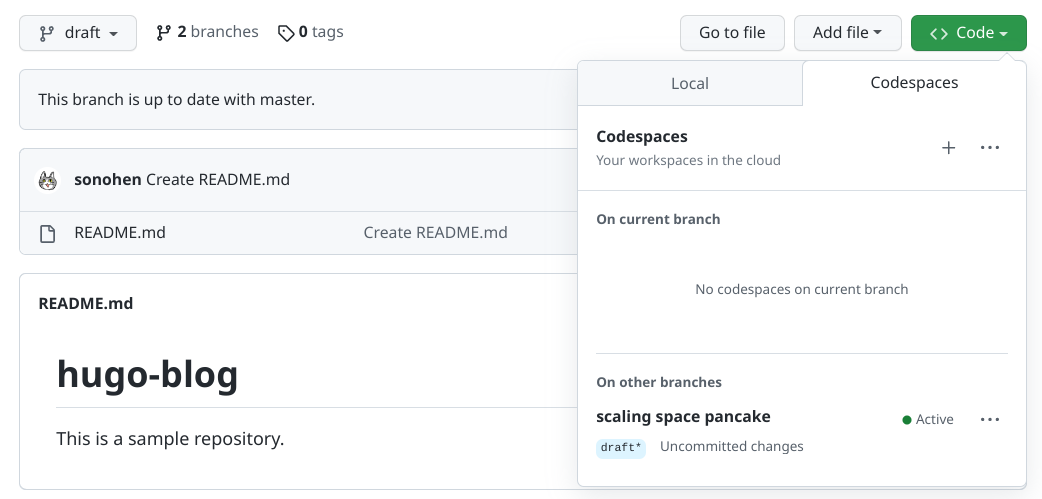
Task: Click the plus icon to create codespace
Action: [949, 148]
